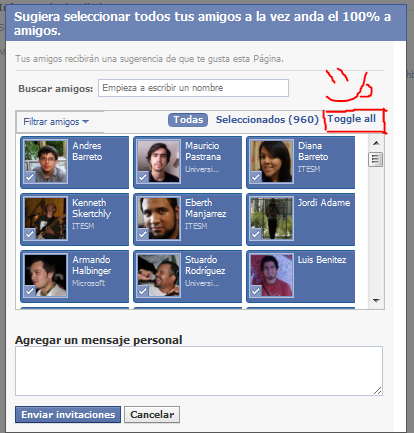Click Mauricio Pastrana's profile photo
Viewport: 414px width, 433px height.
pyautogui.click(x=159, y=161)
